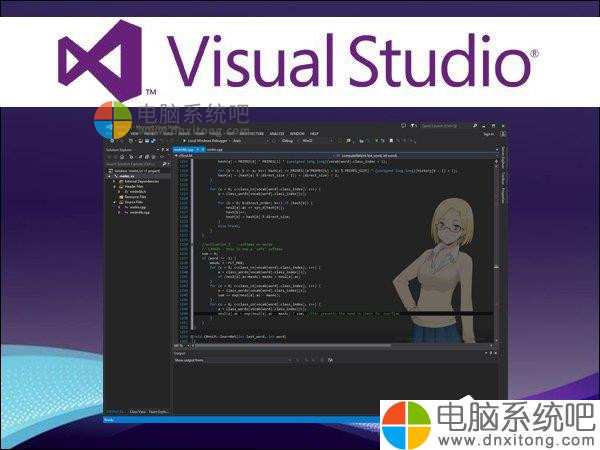The width and height of the screenshot is (600, 450).
Task: Select rnnlmlib.h in Solution Explorer
Action: tap(135, 191)
